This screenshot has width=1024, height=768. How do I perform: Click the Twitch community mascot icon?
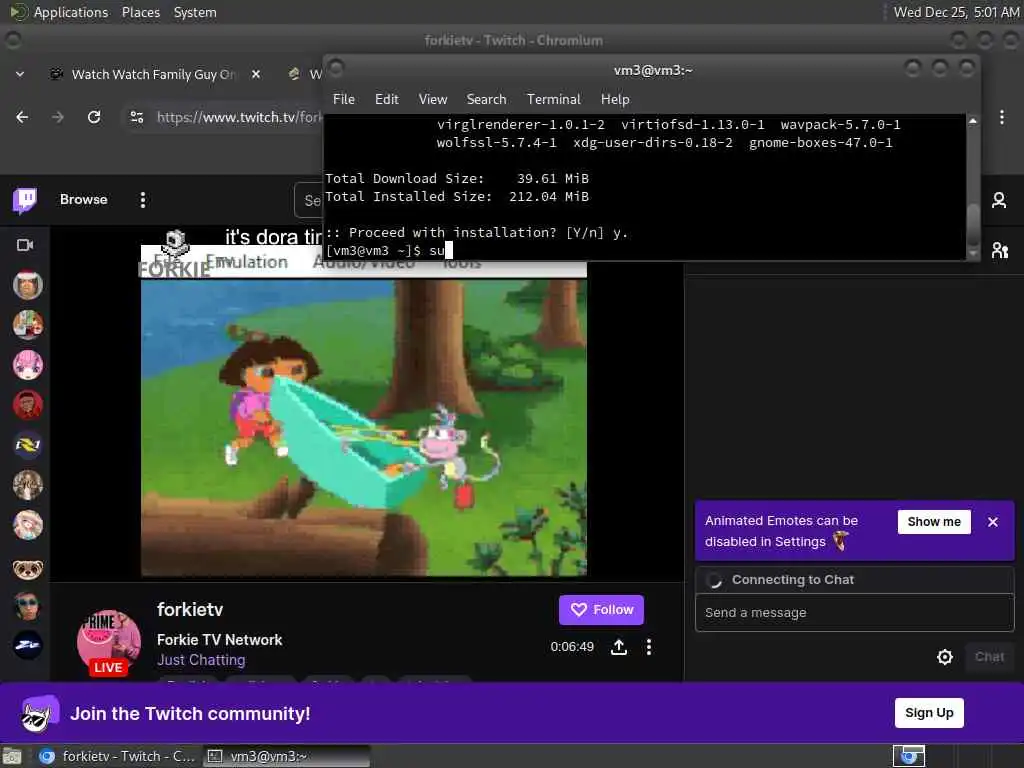[x=39, y=712]
